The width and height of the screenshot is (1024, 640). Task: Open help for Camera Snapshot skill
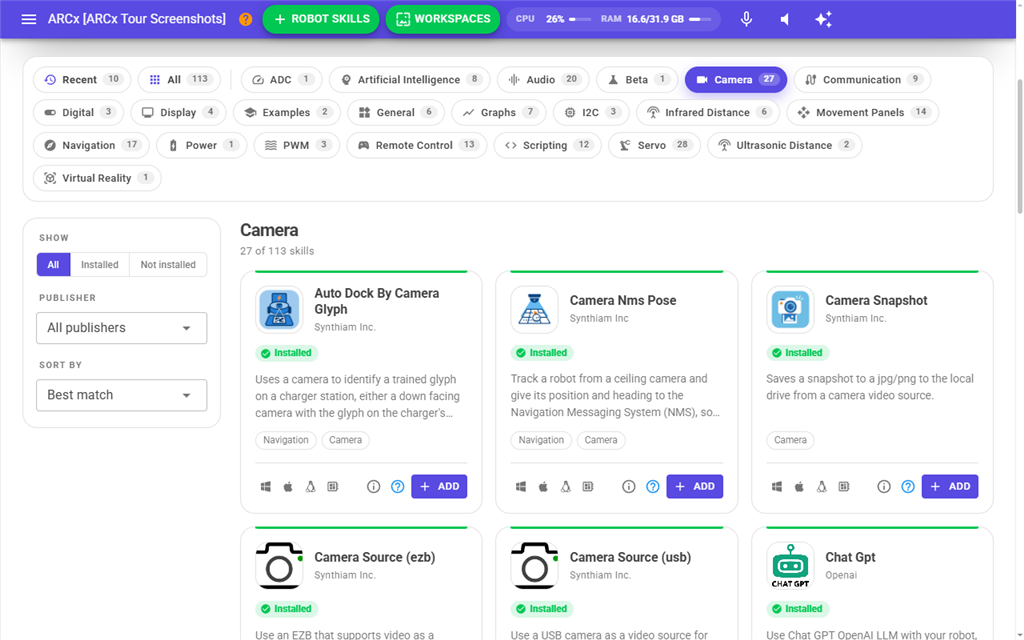908,487
